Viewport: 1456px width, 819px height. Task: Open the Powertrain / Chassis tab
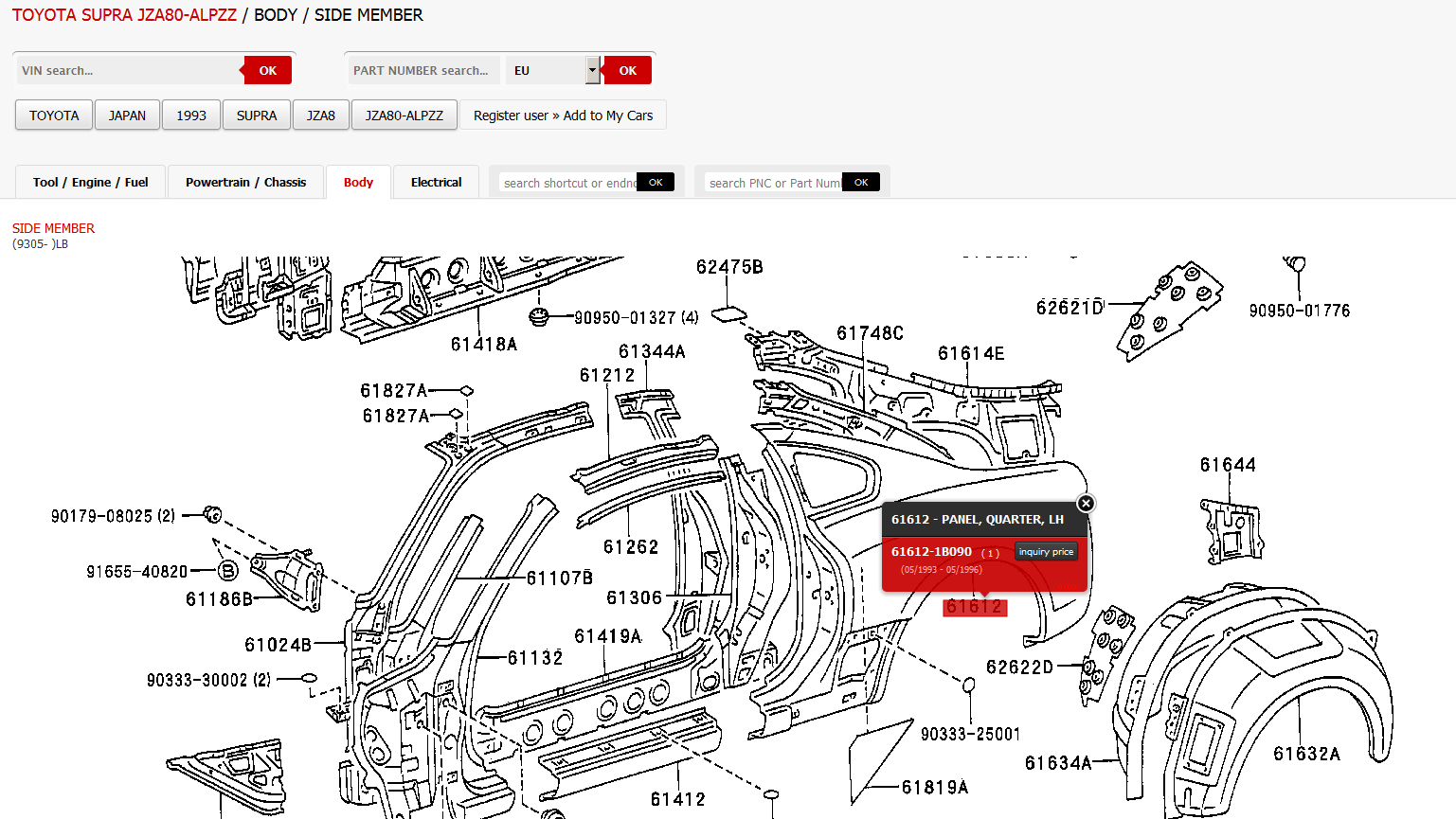pos(245,182)
